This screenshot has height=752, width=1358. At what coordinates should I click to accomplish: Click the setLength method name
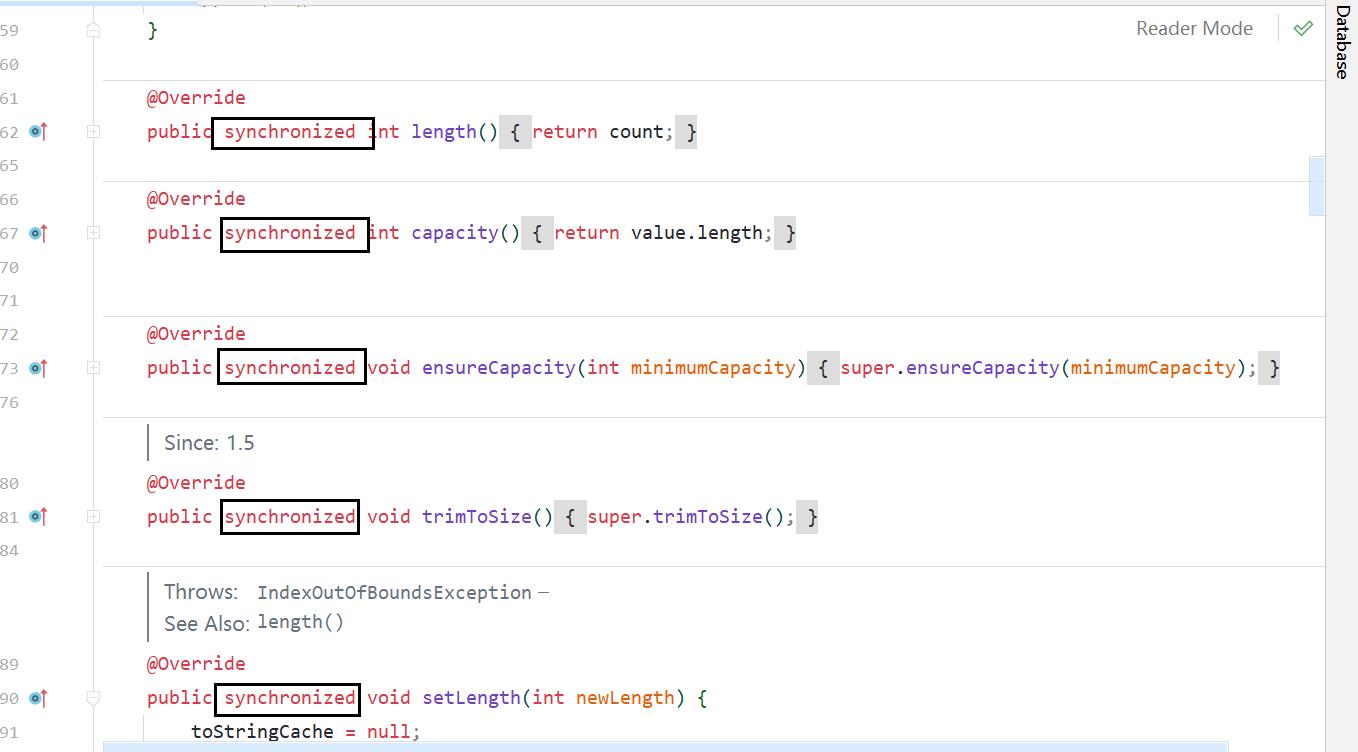point(471,698)
